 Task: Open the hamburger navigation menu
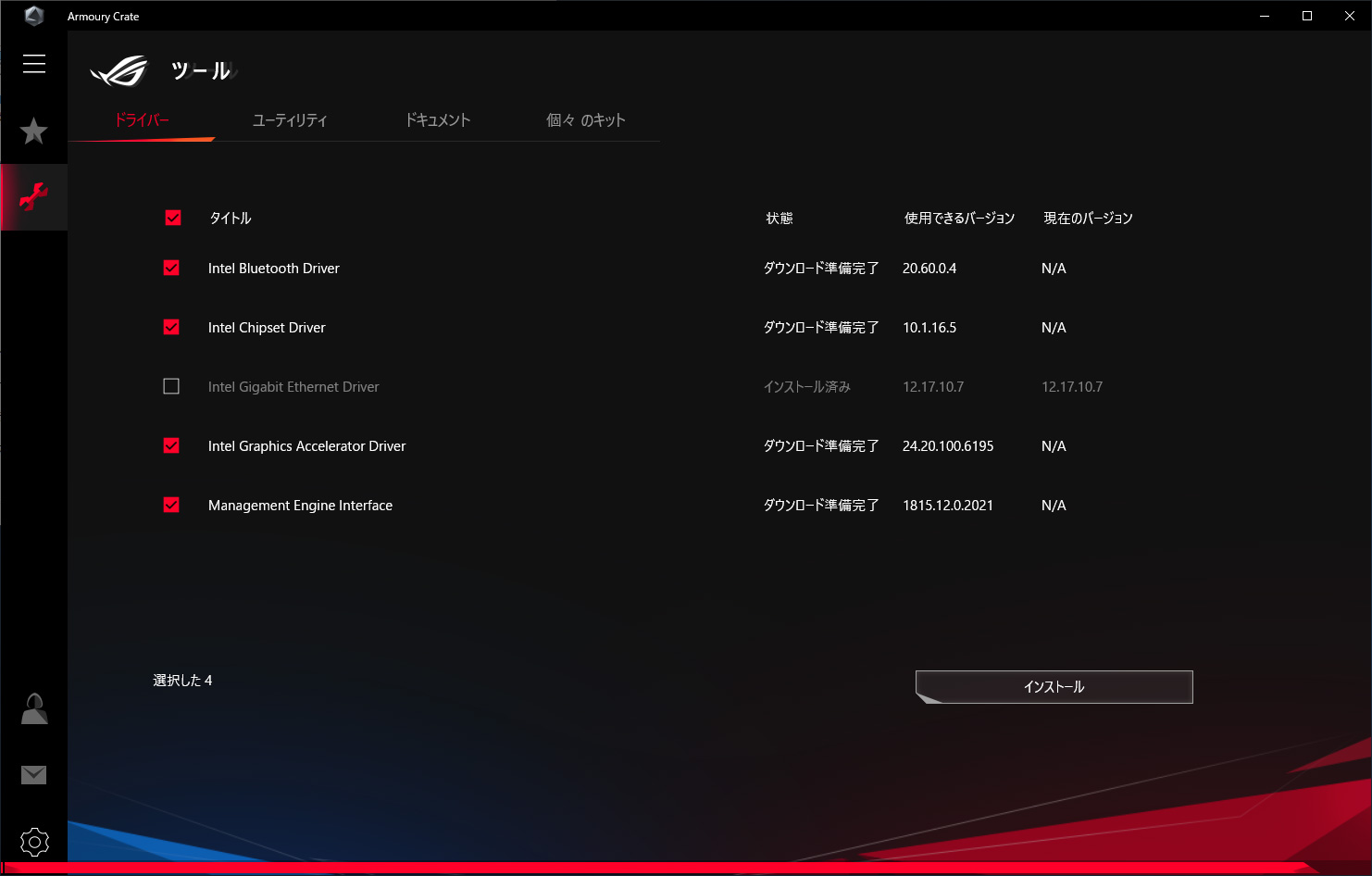(x=34, y=63)
